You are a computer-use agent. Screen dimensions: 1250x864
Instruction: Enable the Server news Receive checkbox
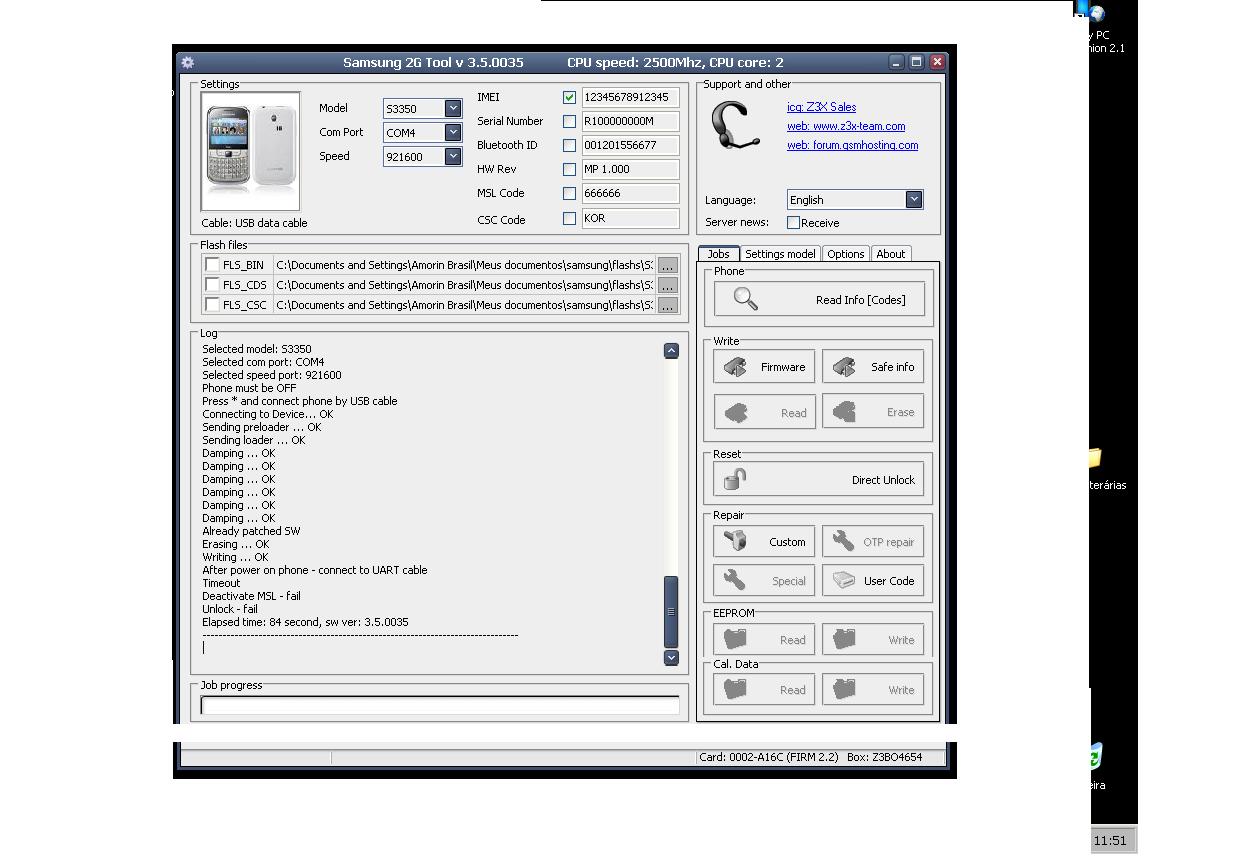[x=793, y=223]
